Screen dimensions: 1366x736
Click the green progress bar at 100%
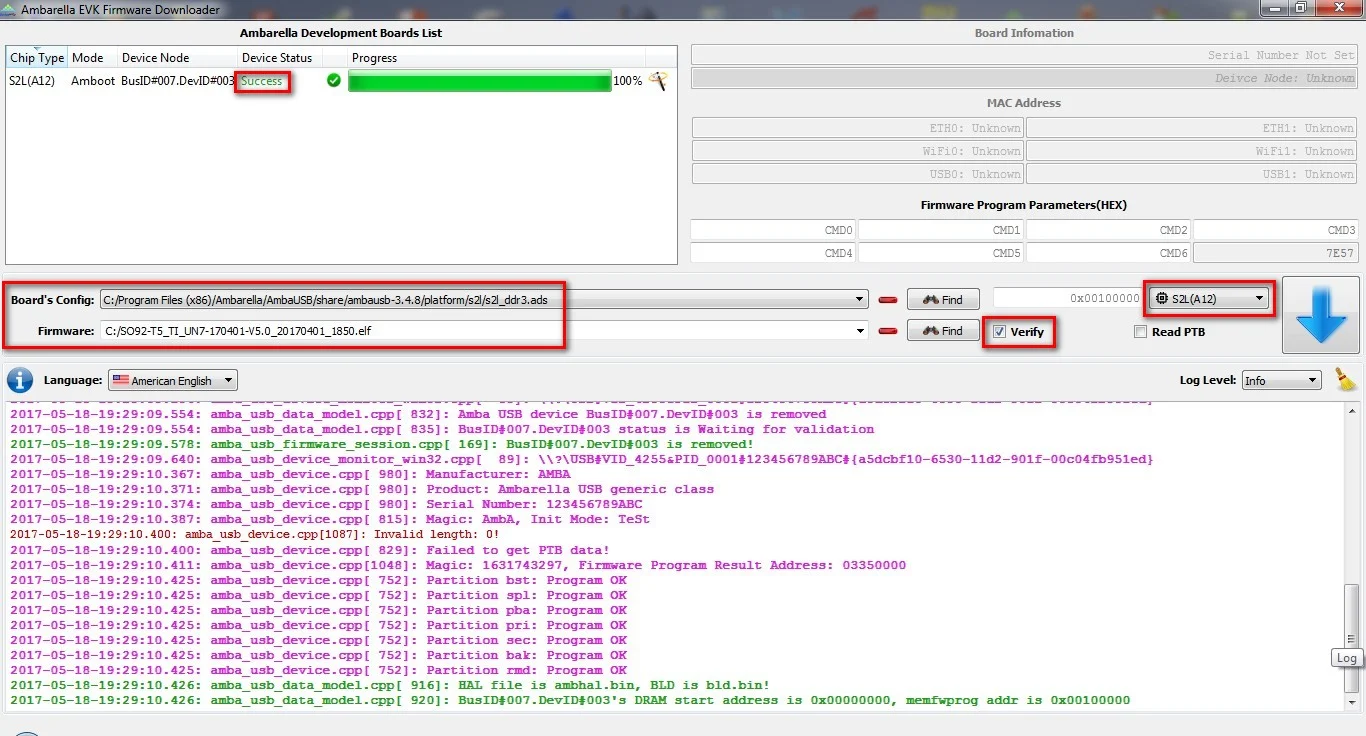[x=480, y=81]
